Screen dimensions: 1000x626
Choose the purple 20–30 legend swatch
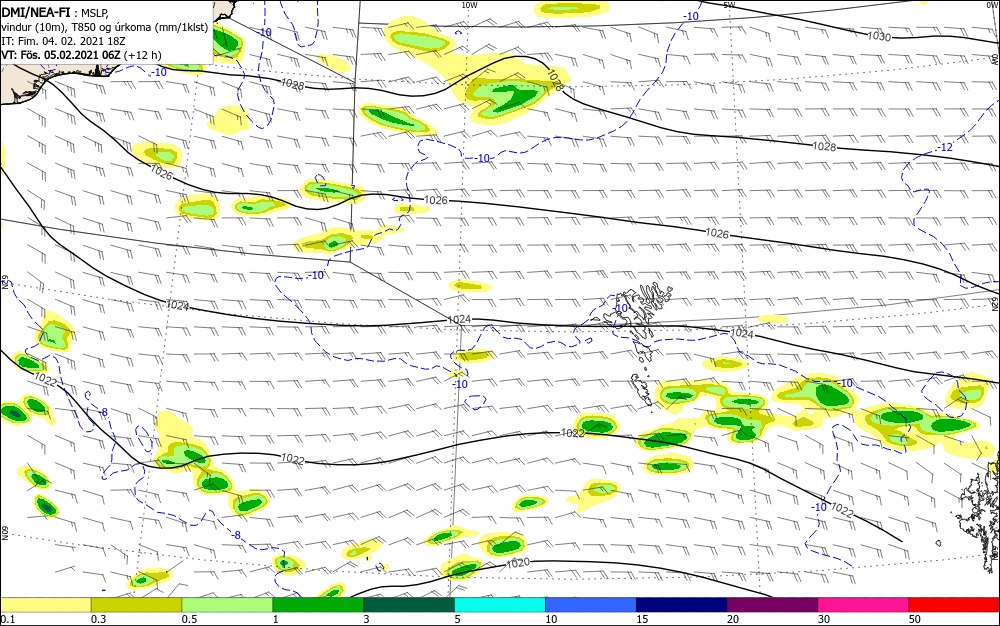(x=772, y=604)
